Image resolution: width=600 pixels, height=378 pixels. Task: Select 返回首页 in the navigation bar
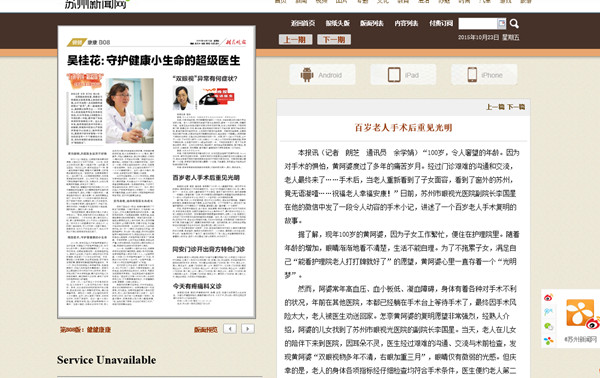pos(303,23)
